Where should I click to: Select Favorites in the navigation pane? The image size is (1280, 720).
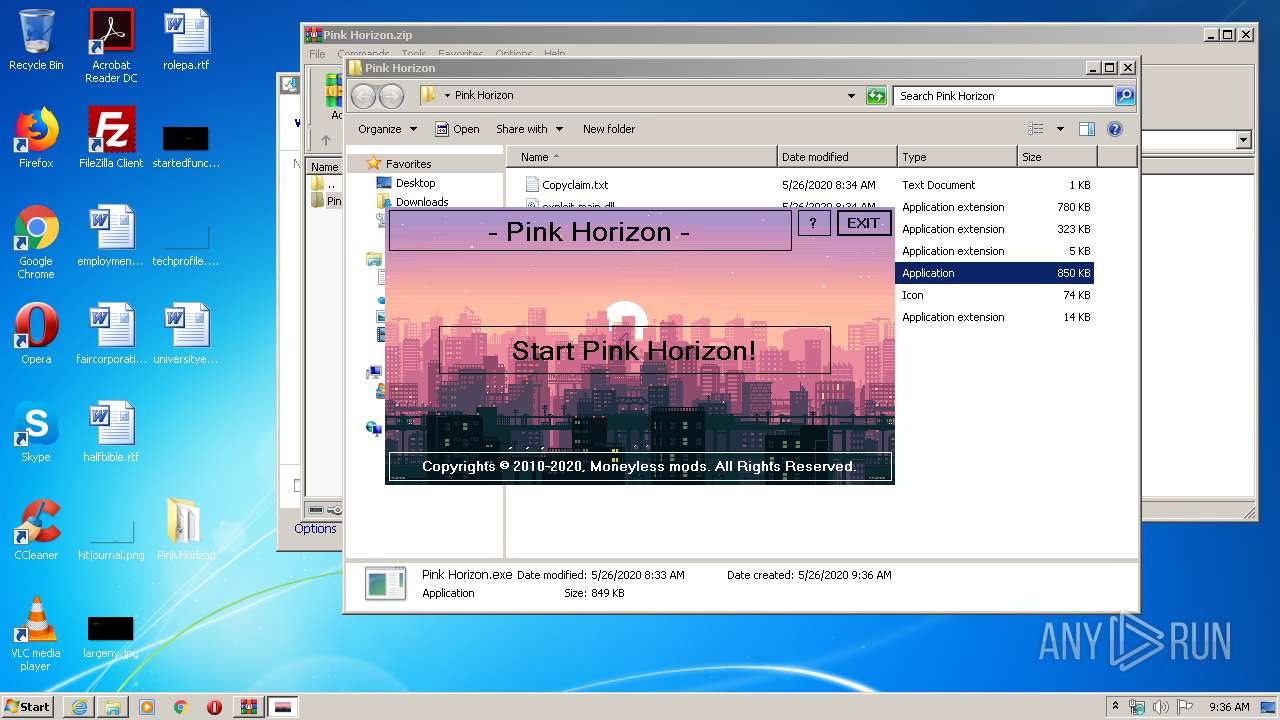point(408,164)
